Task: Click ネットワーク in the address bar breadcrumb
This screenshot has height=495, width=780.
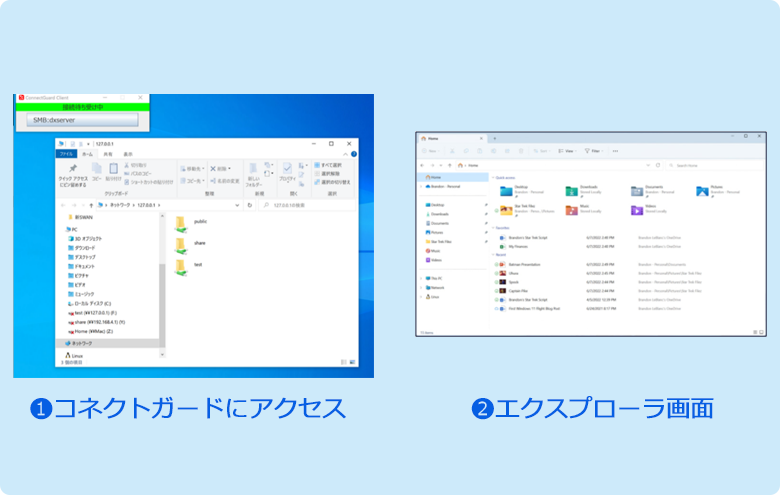Action: tap(119, 205)
